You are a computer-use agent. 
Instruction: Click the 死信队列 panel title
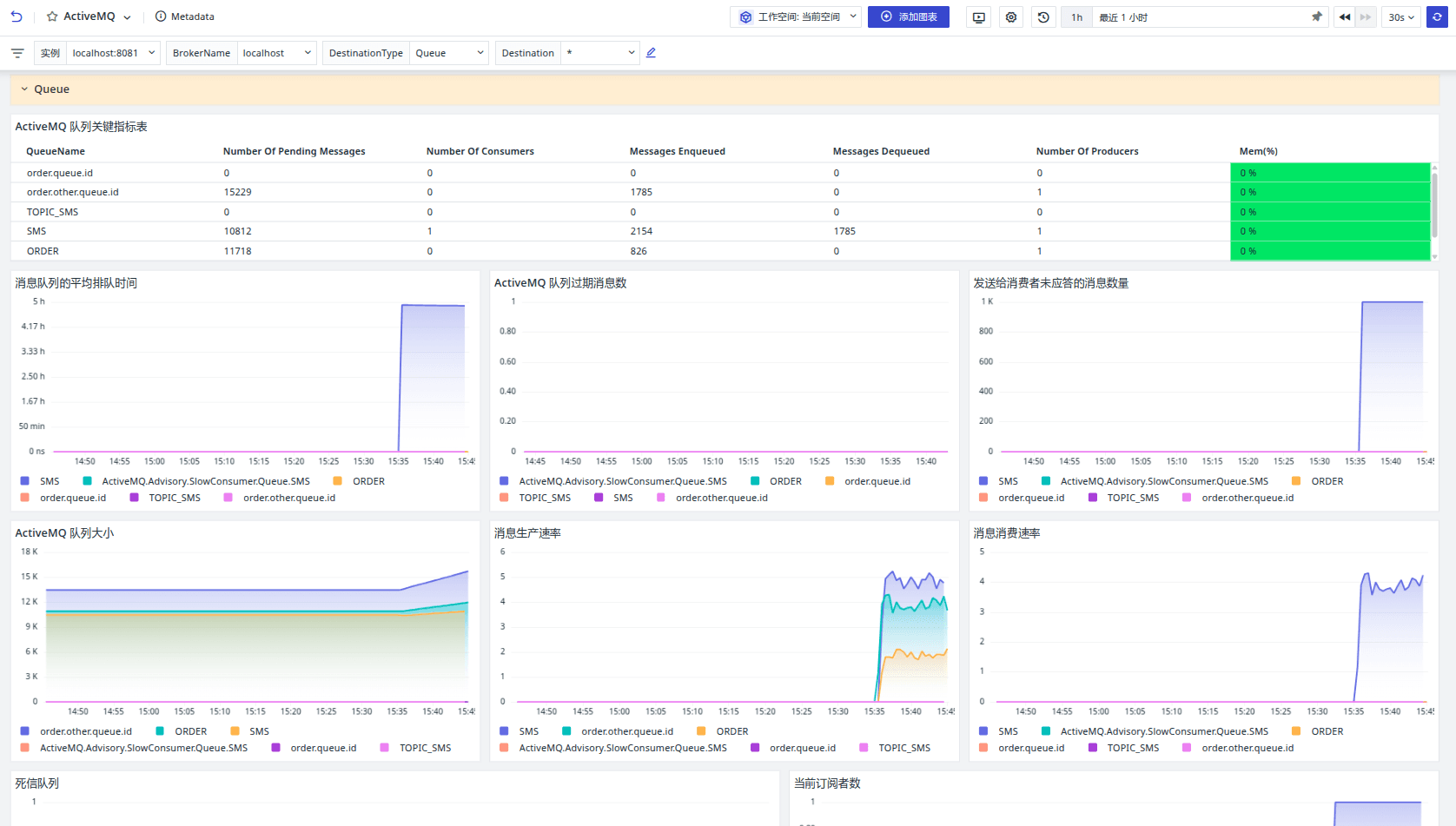pos(36,783)
